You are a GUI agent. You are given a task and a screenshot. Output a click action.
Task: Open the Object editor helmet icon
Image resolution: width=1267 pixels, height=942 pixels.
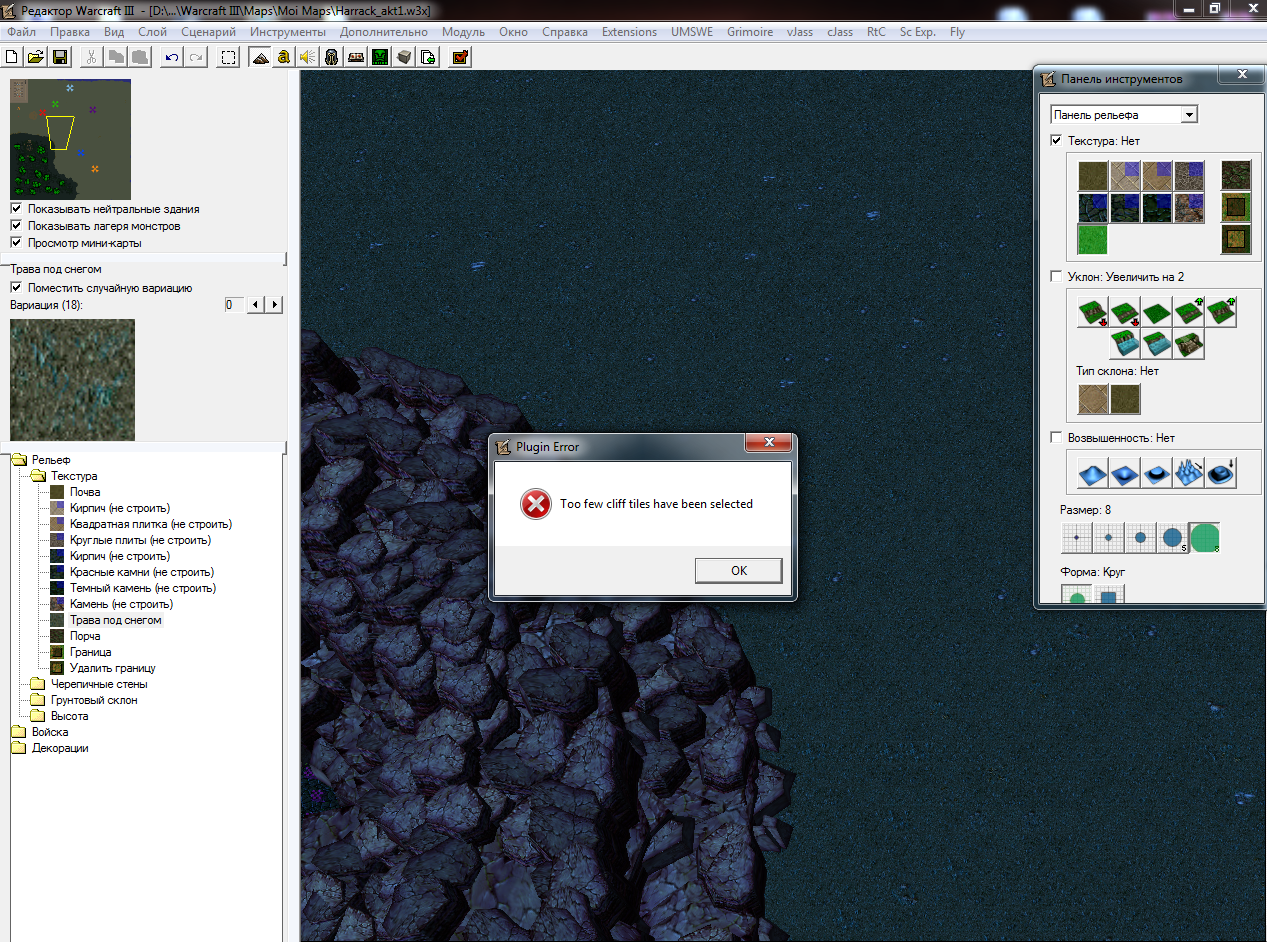[x=332, y=57]
